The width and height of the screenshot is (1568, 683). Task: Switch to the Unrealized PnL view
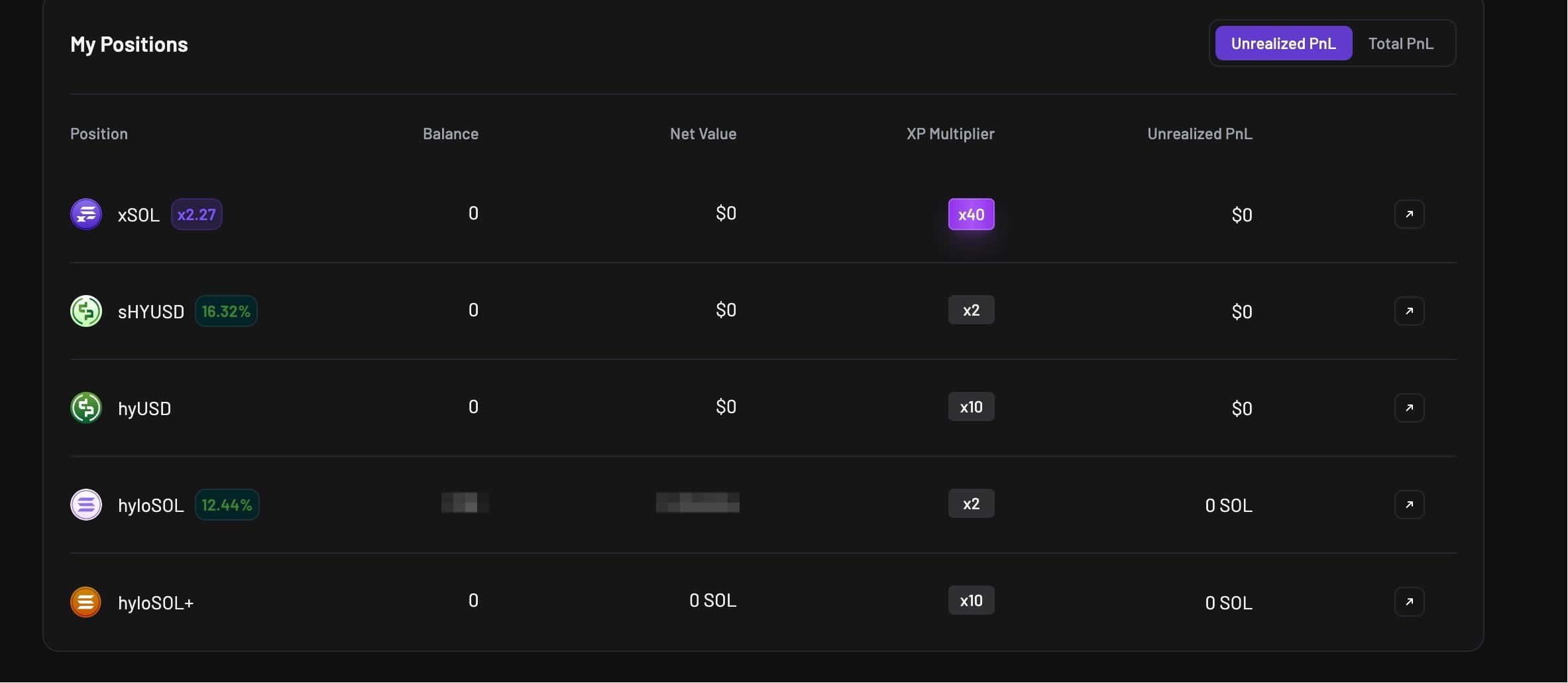pos(1283,44)
